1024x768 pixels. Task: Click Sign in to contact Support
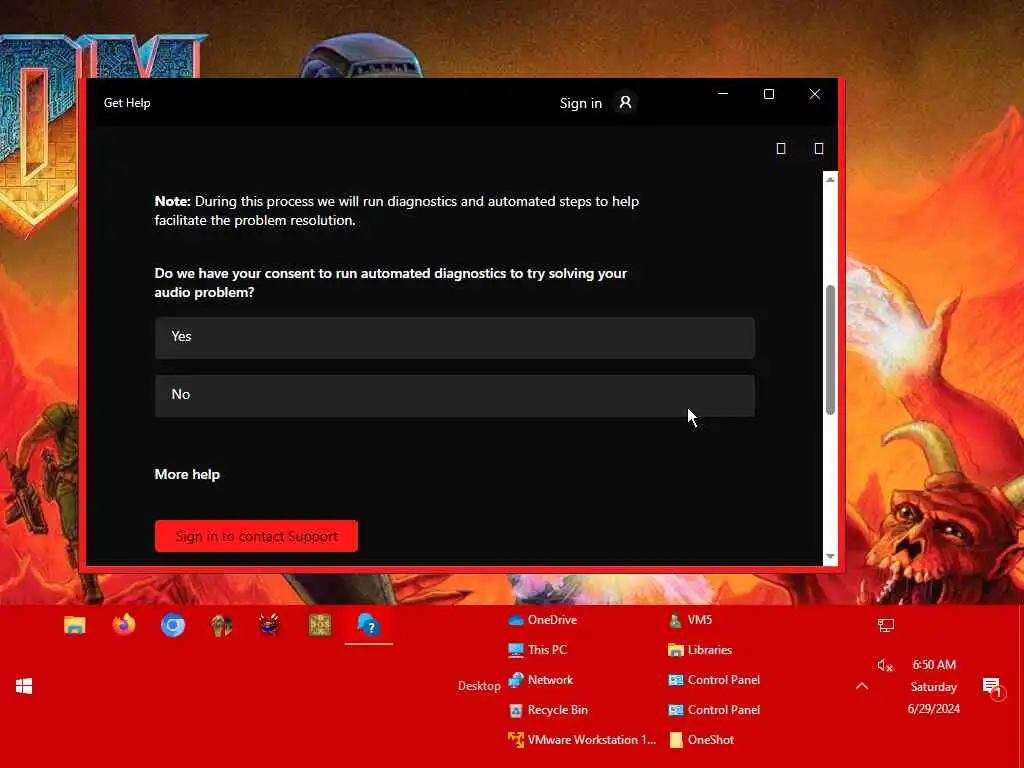(256, 536)
